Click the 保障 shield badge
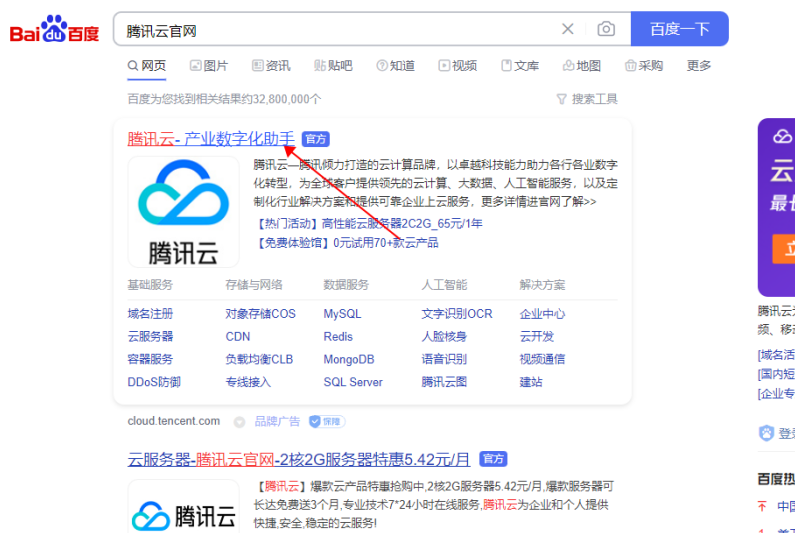The width and height of the screenshot is (795, 533). pos(327,421)
